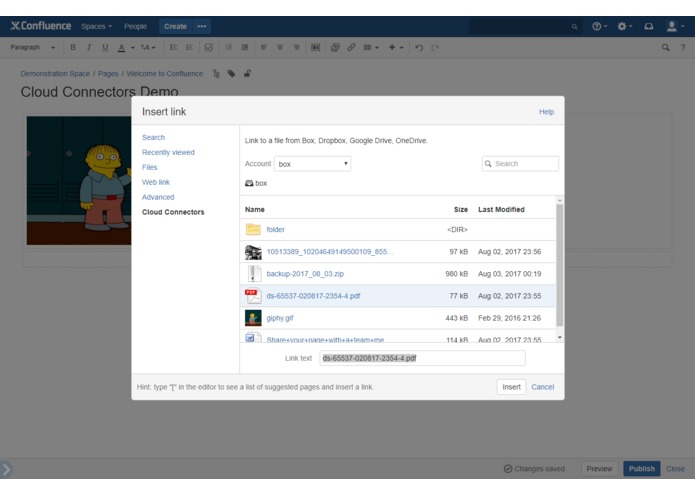Click the insert link chain icon
Viewport: 695px width, 494px height.
351,47
